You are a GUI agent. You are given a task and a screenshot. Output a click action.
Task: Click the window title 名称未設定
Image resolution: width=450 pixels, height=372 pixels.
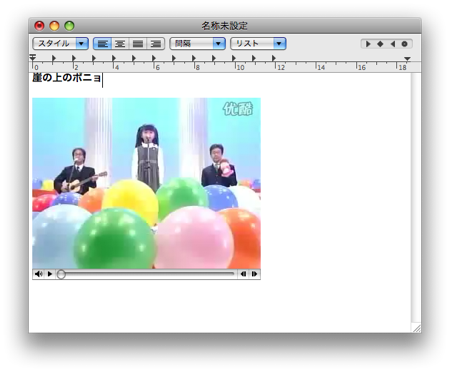[225, 26]
